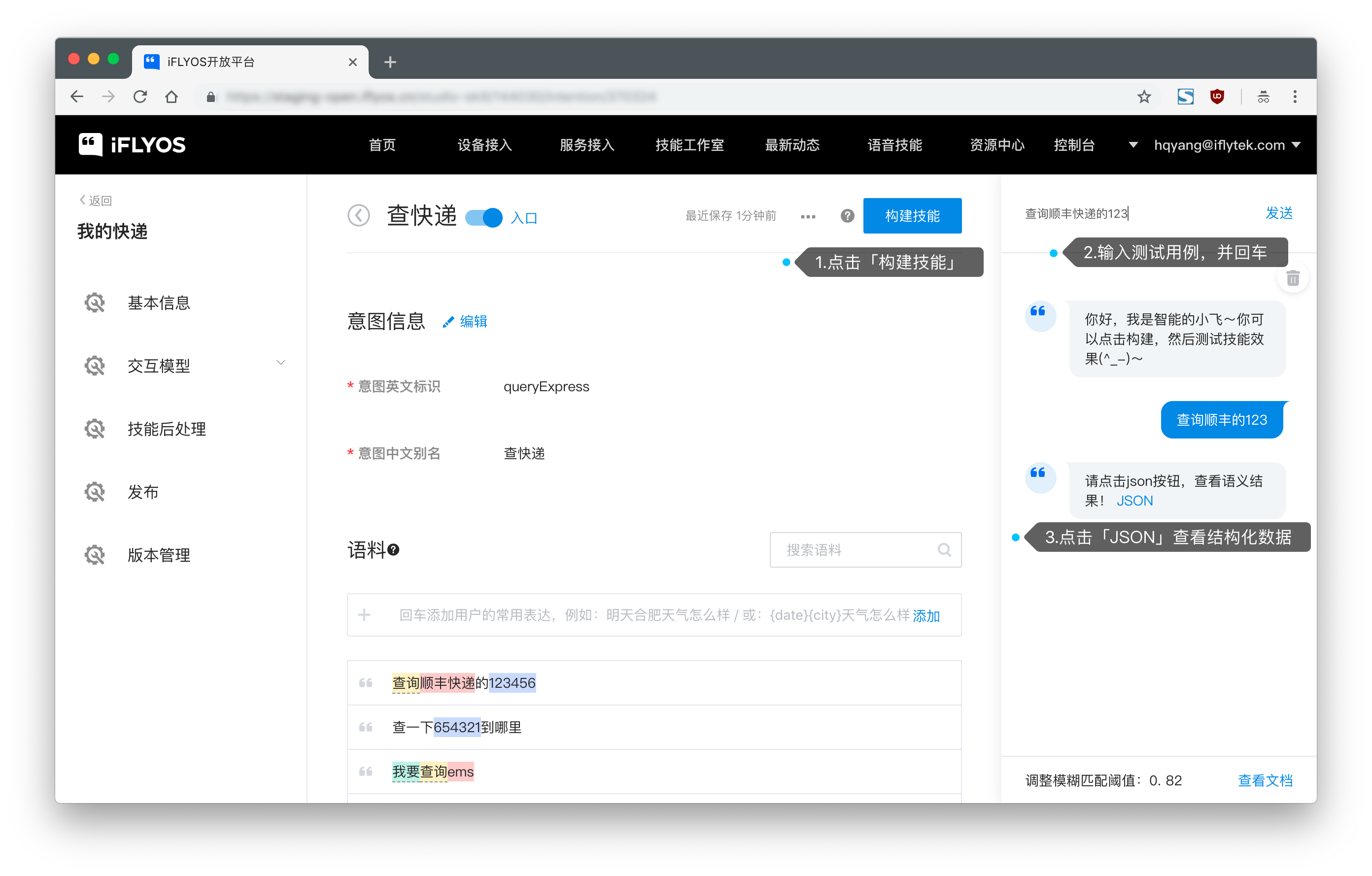Viewport: 1372px width, 876px height.
Task: Open a new browser tab
Action: tap(390, 62)
